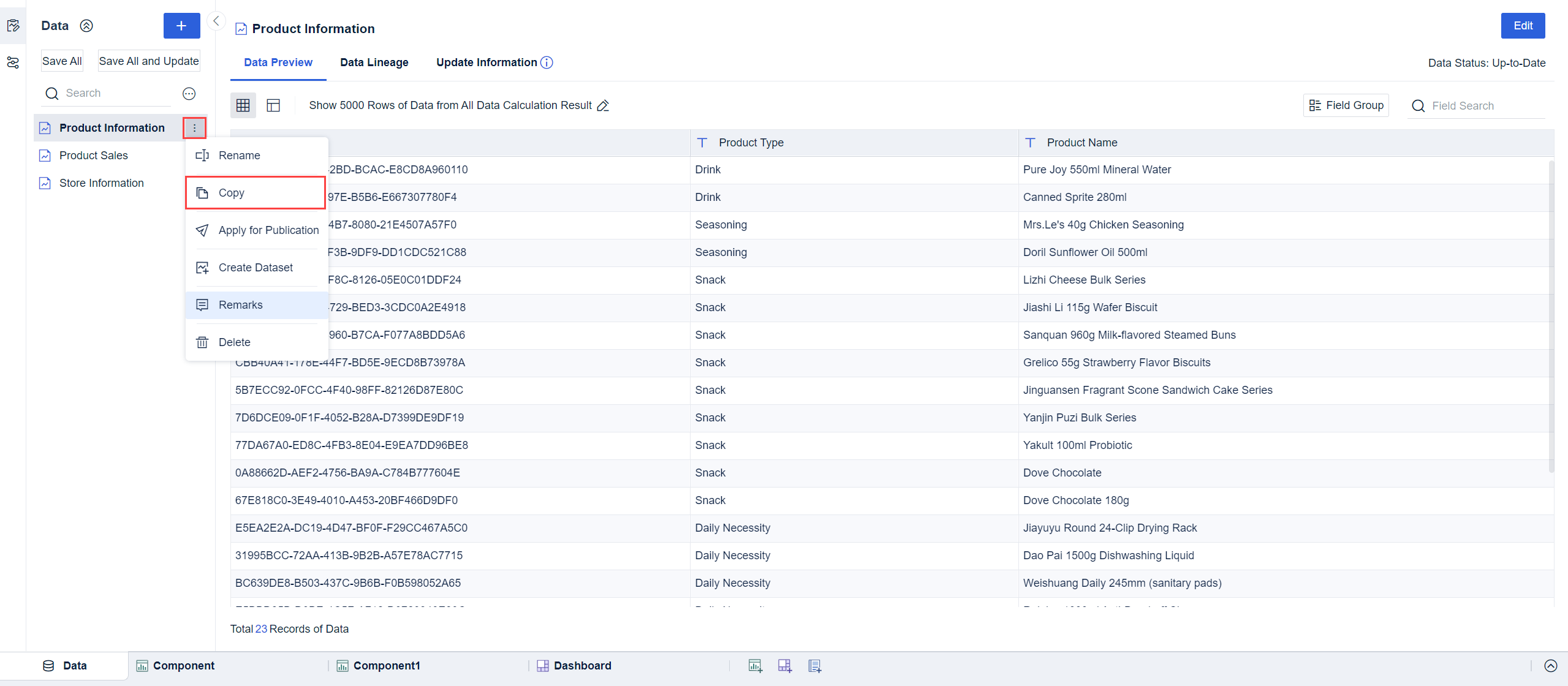
Task: Click the circled ellipsis icon beside Search
Action: point(189,94)
